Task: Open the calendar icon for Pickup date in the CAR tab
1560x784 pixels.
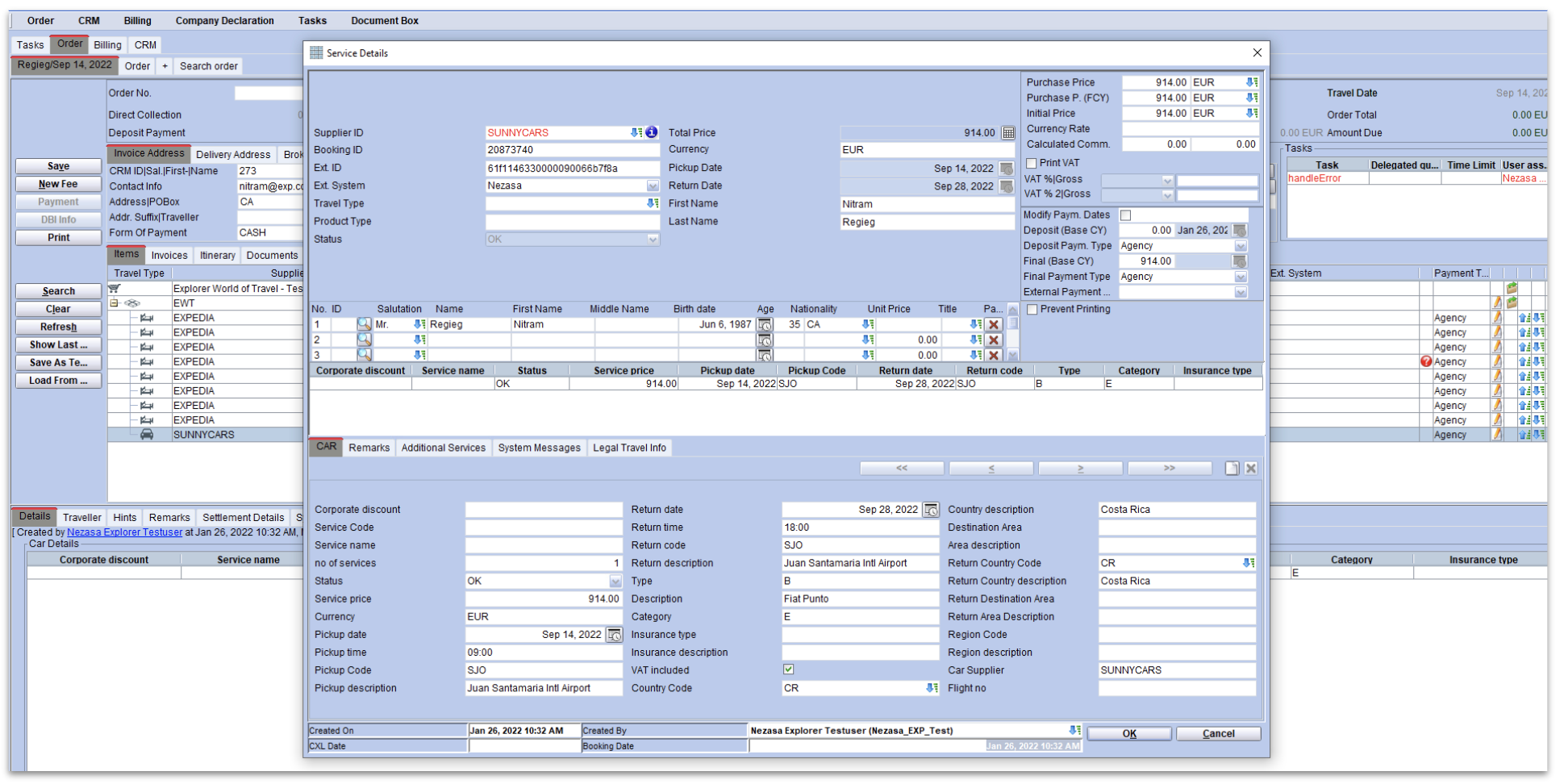Action: 615,635
